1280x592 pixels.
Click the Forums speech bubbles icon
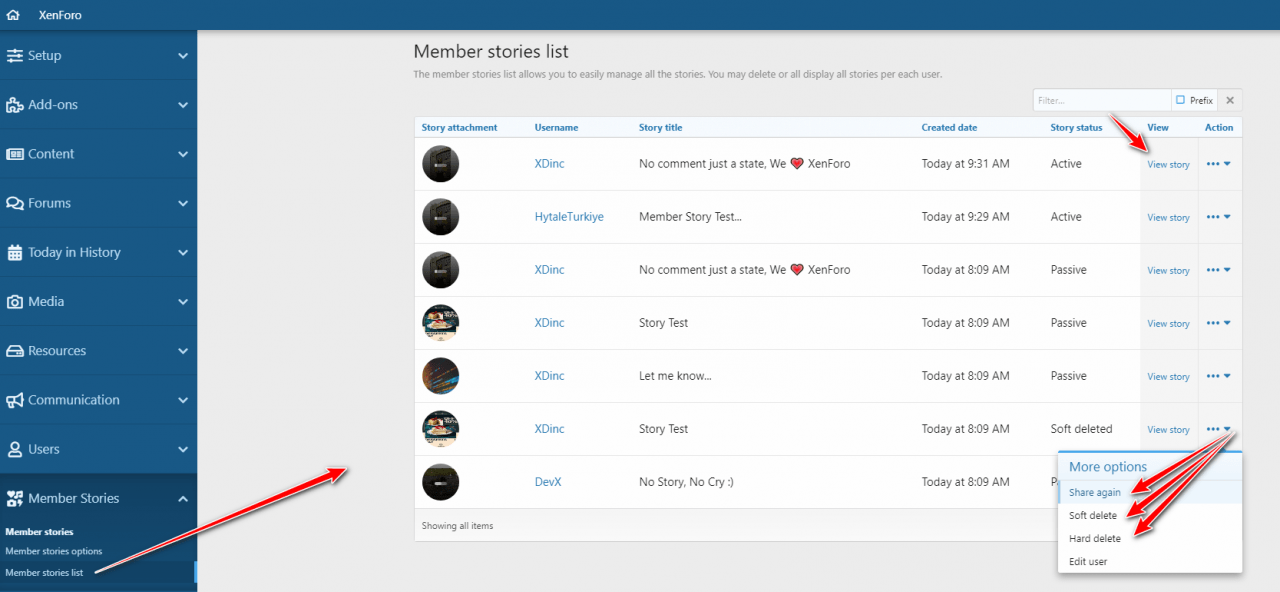(x=15, y=203)
